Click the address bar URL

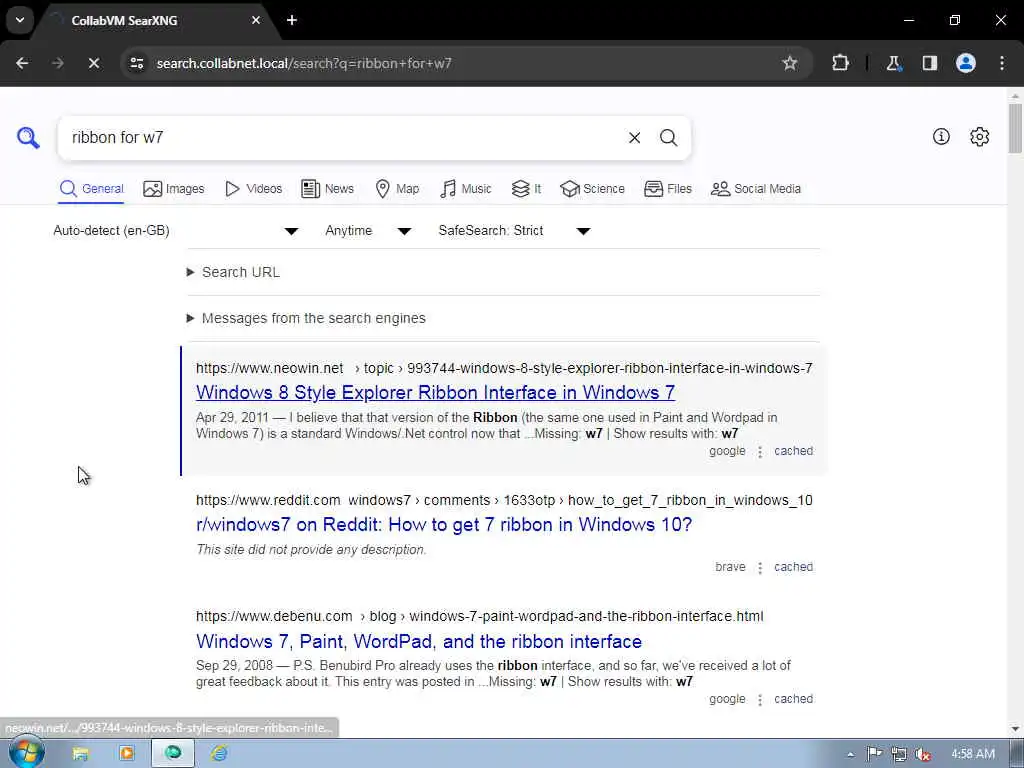coord(304,63)
